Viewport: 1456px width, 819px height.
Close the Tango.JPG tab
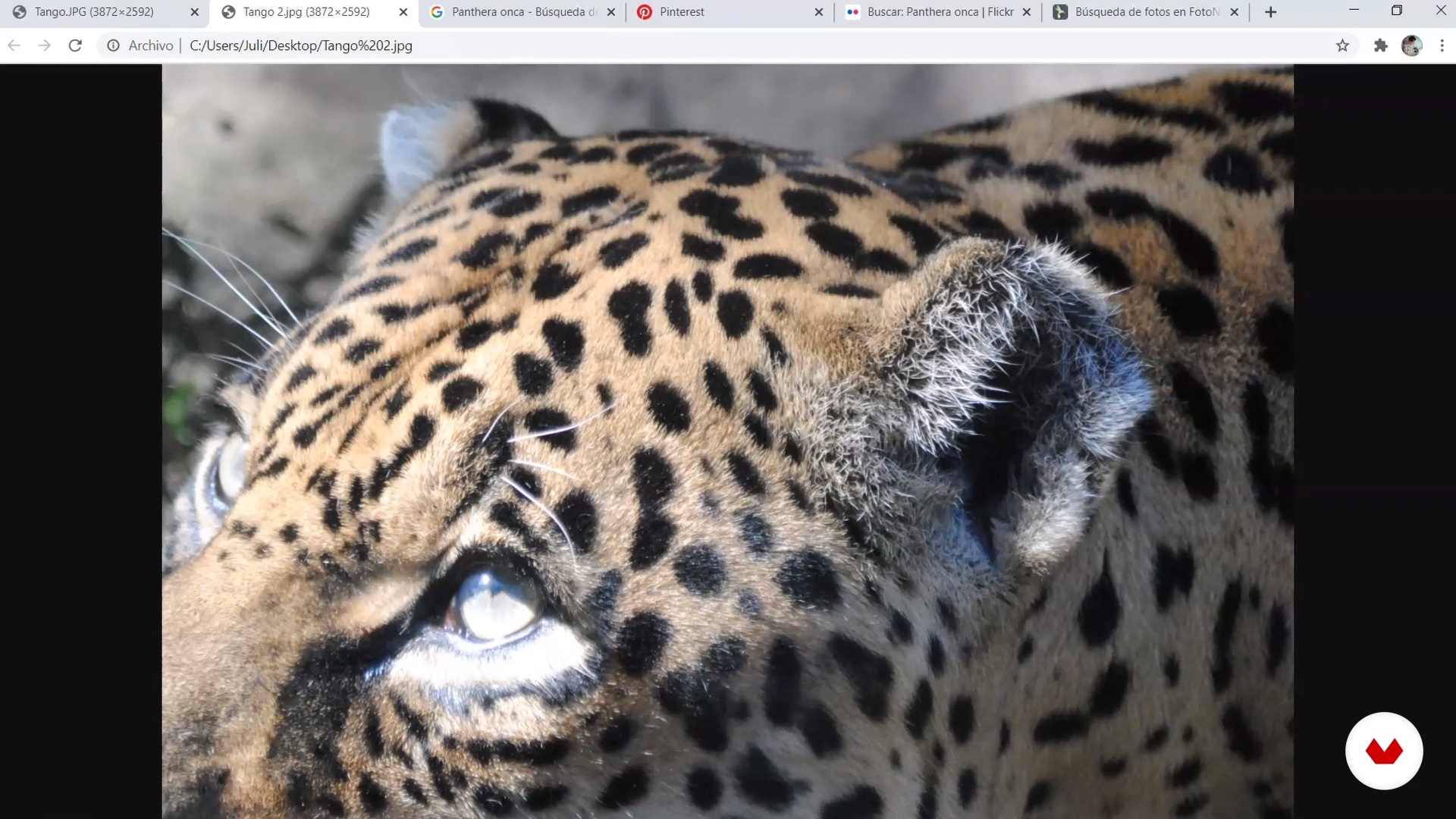pyautogui.click(x=194, y=12)
